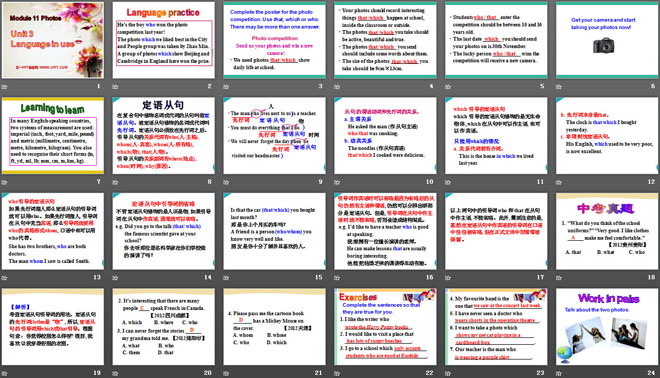Select slide 11 which-clause explanation thumbnail
Viewport: 660px width, 378px height.
tap(496, 136)
